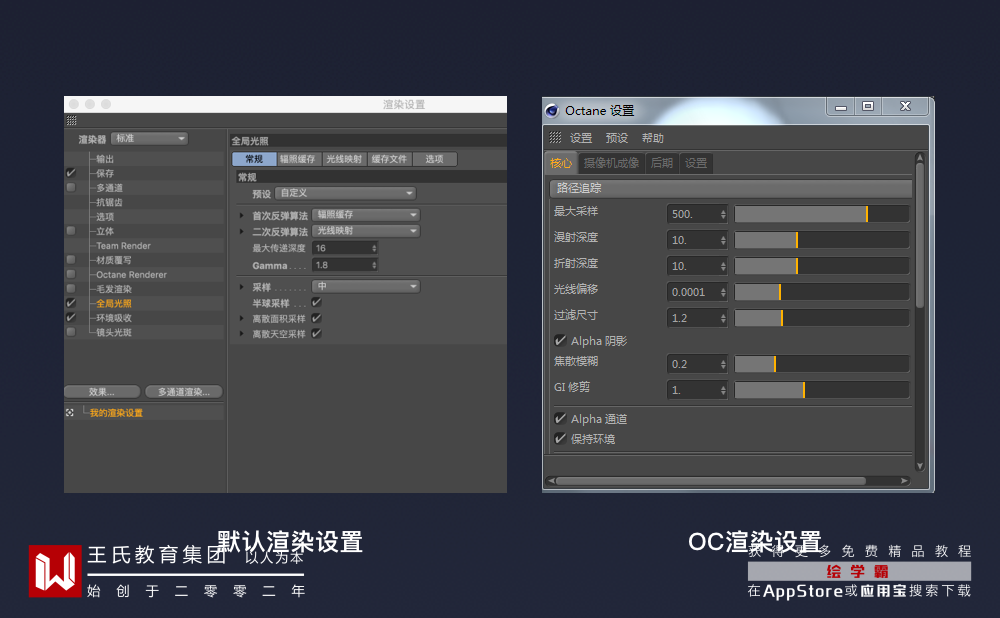The image size is (1000, 618).
Task: Switch to the 核心 tab
Action: pos(561,163)
